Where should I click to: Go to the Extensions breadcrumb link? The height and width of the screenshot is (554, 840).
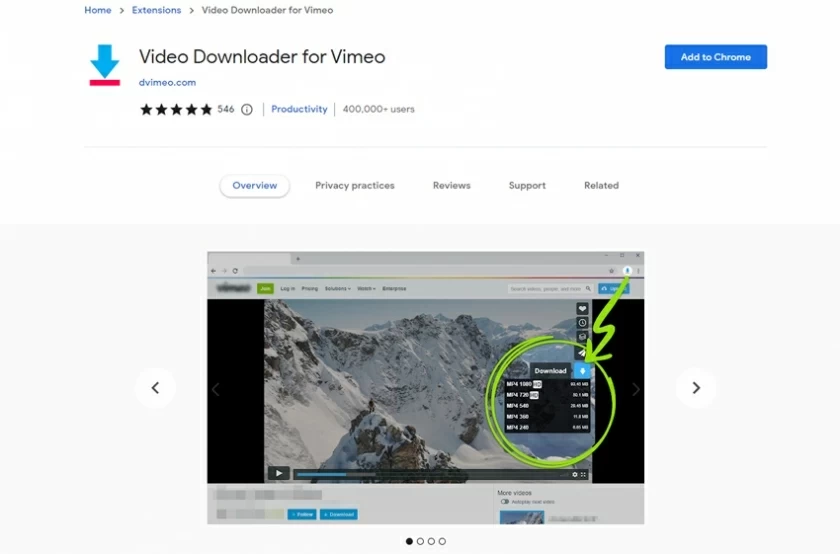click(x=156, y=10)
